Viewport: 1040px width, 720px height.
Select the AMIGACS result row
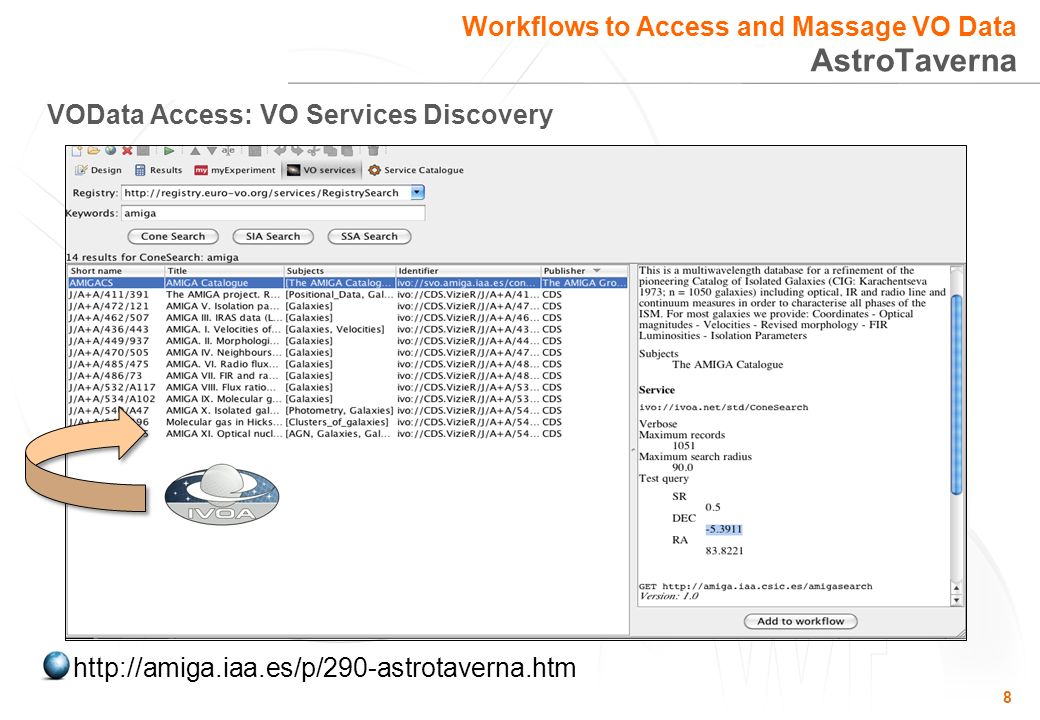(348, 282)
